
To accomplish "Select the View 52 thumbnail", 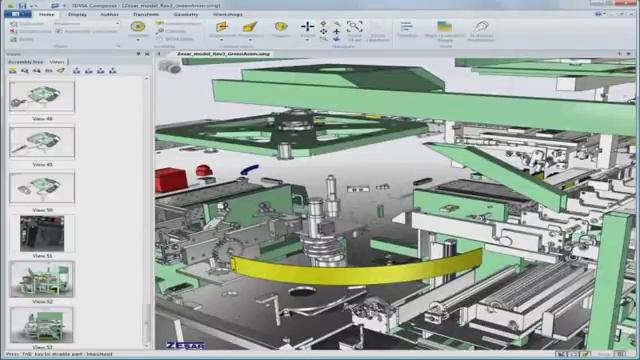I will [x=42, y=280].
